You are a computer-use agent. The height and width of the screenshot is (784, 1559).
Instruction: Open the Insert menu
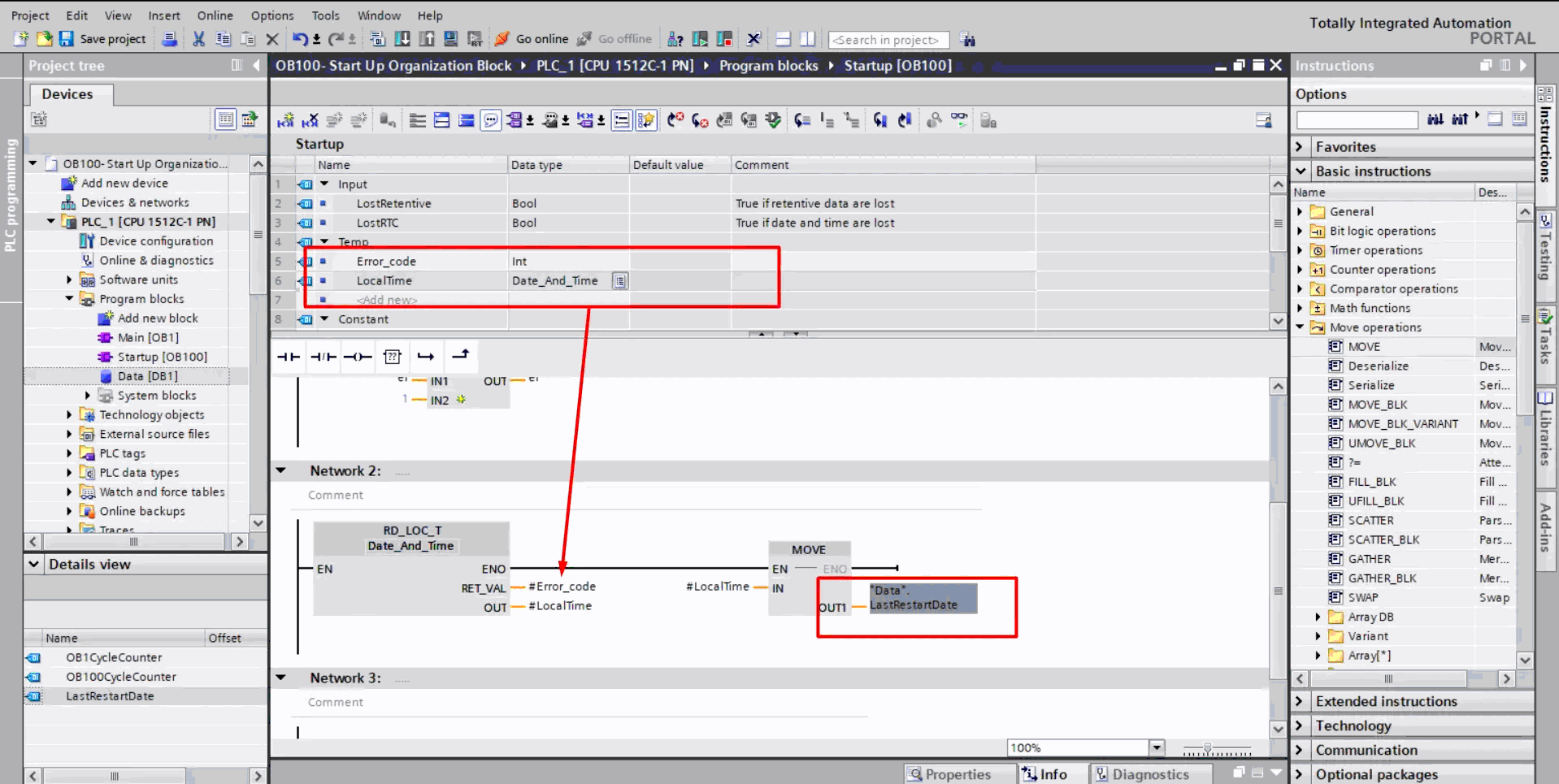[164, 15]
